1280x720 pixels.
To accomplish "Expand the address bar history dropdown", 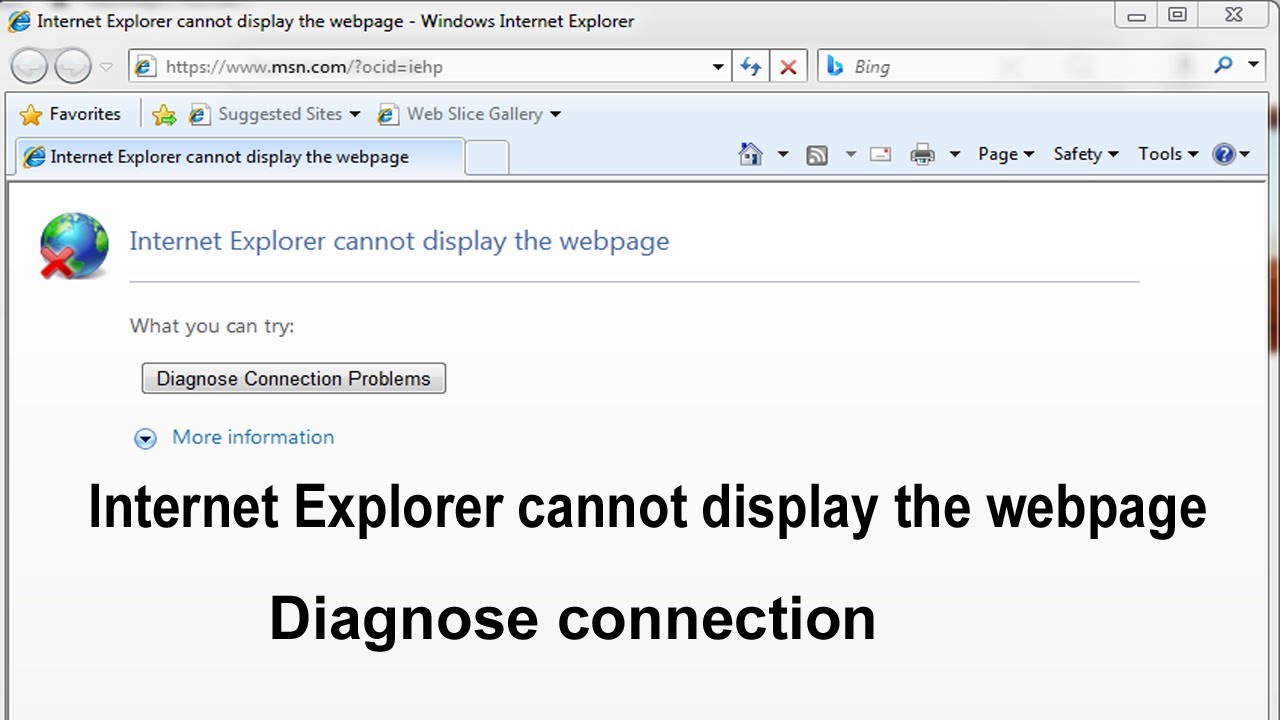I will pos(718,68).
